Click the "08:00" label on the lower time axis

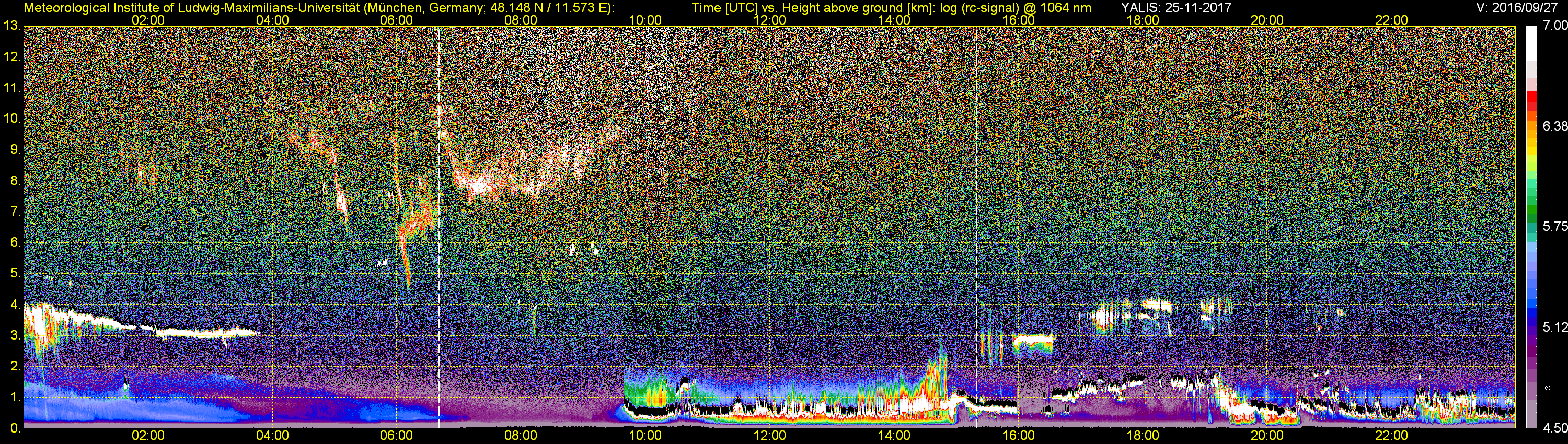(x=521, y=436)
